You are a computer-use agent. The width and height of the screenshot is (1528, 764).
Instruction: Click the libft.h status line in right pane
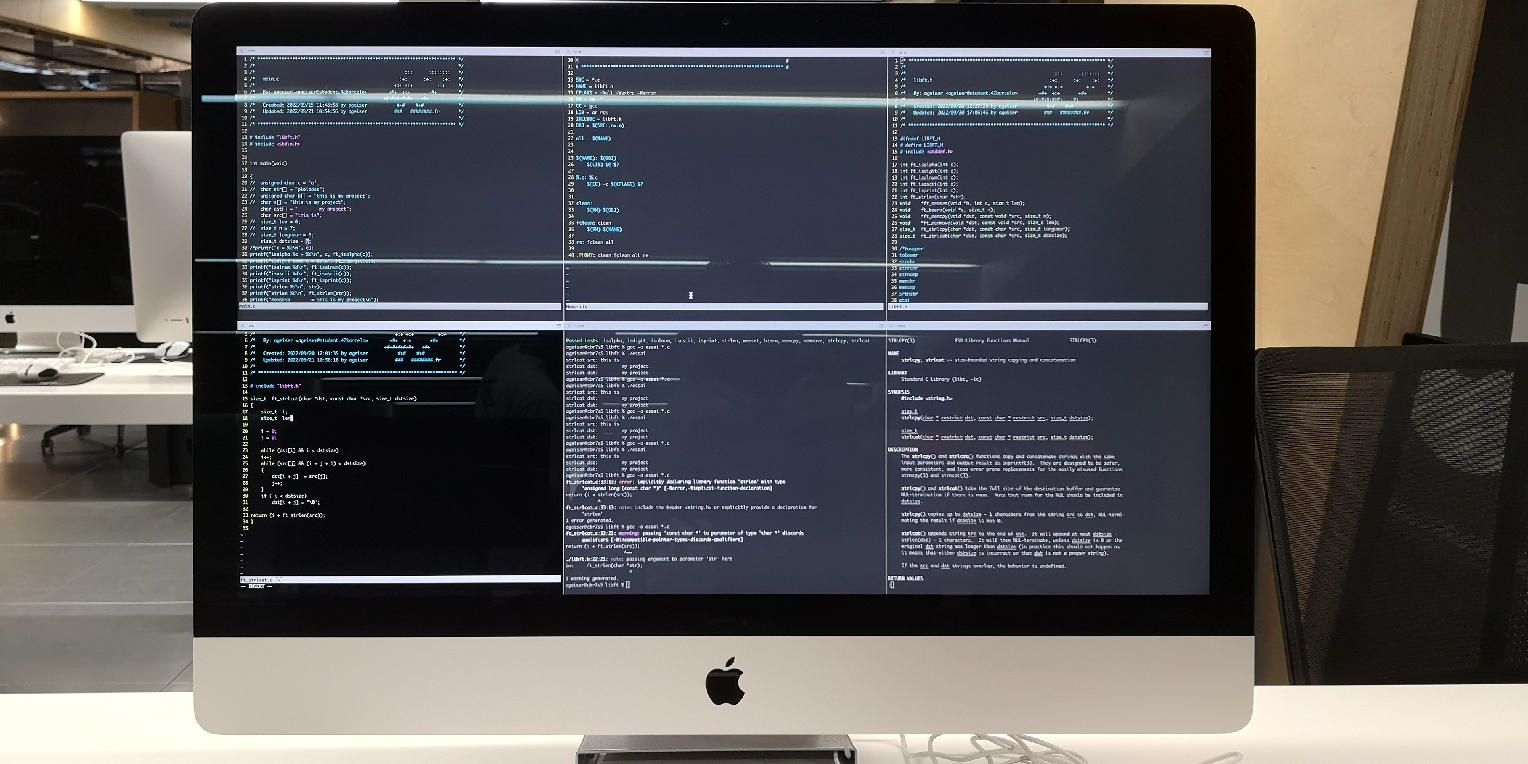1047,307
